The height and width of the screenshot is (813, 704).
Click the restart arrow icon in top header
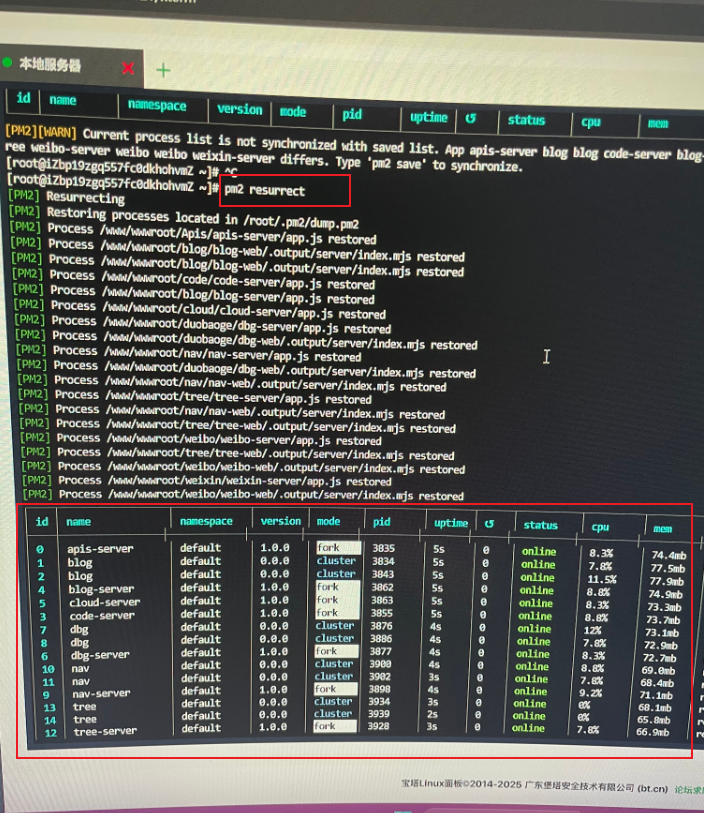pos(470,118)
